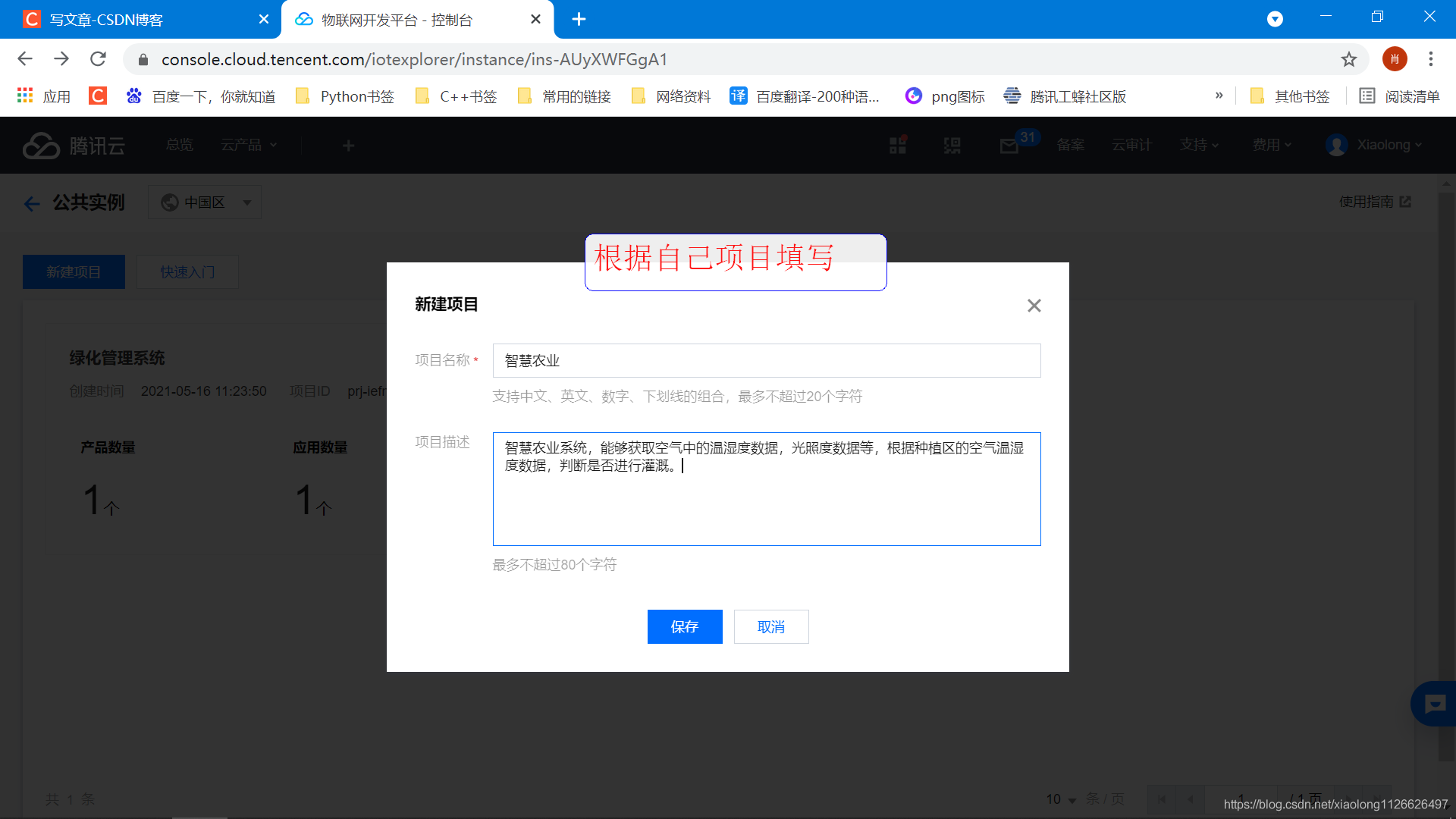Close the 新建项目 dialog with X

(x=1034, y=306)
